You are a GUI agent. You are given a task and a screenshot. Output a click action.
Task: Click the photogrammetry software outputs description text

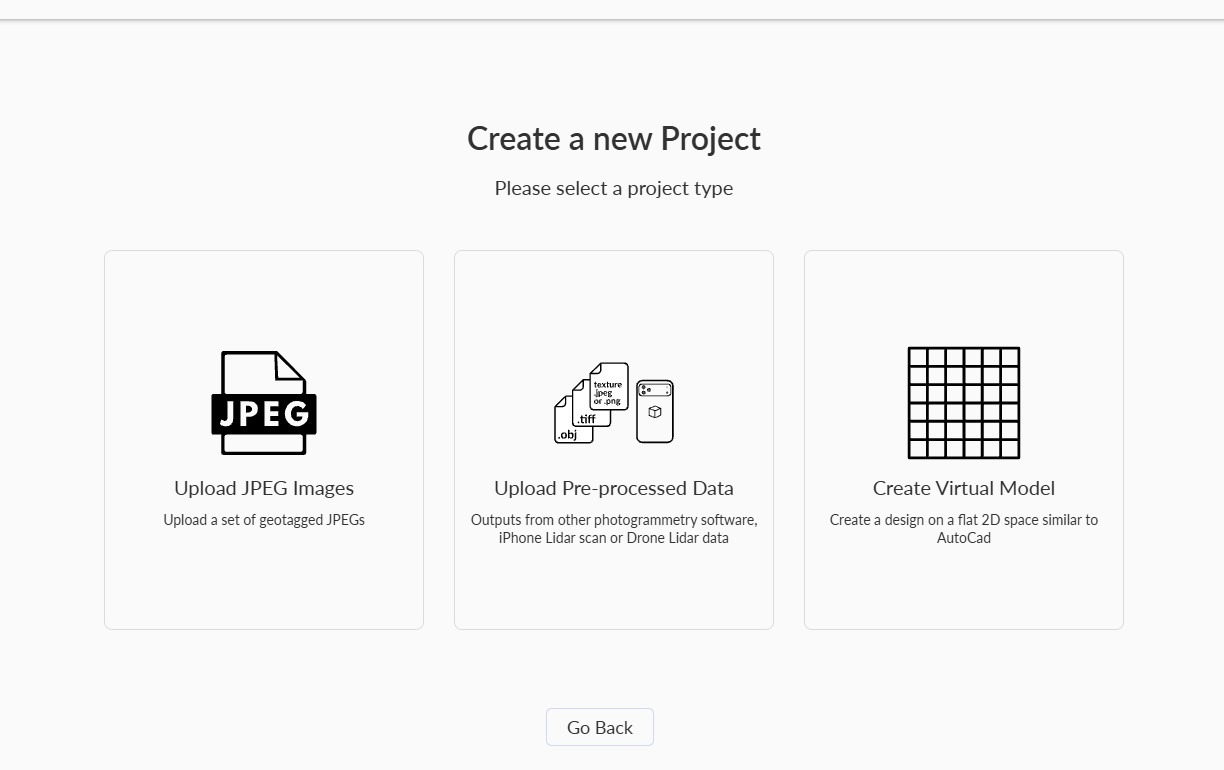click(614, 529)
